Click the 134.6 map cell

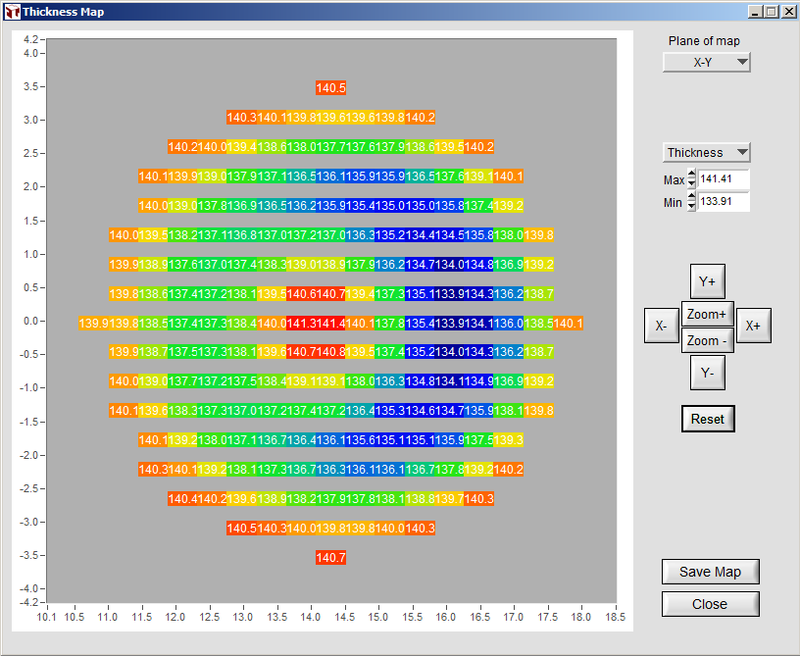[419, 411]
